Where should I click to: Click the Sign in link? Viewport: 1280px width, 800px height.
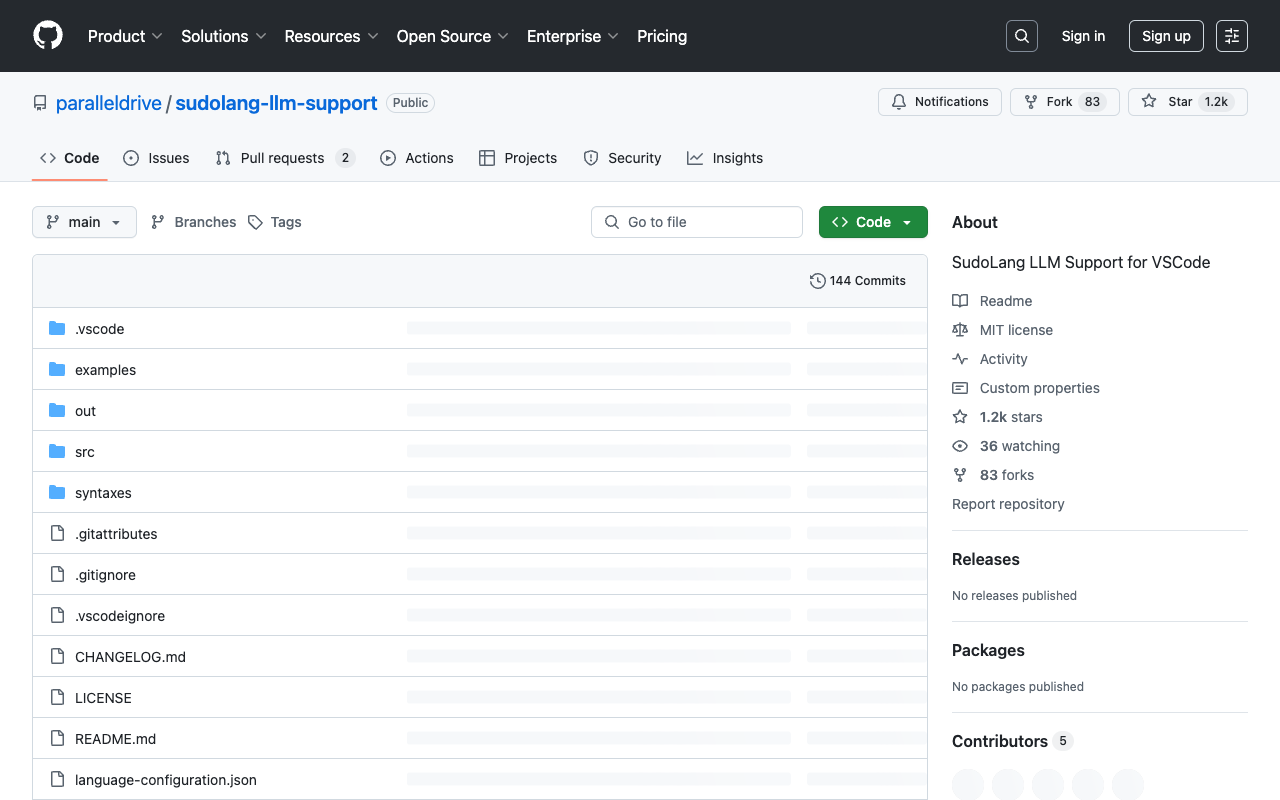(1083, 36)
